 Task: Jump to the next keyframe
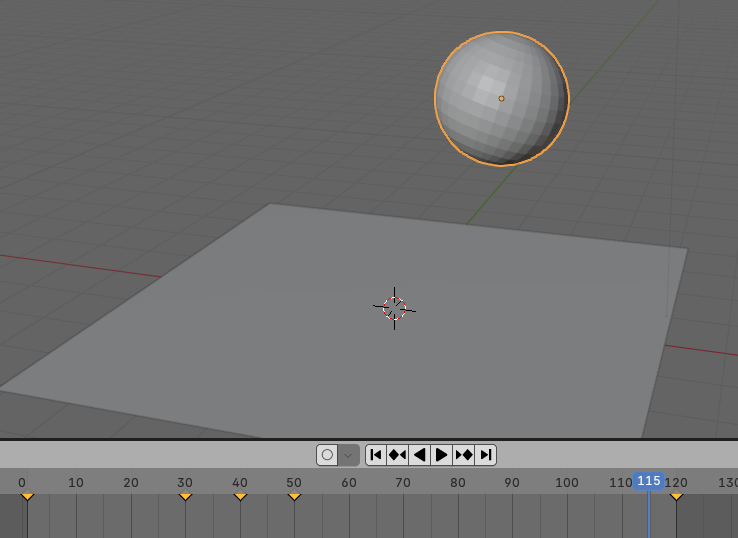[x=464, y=455]
